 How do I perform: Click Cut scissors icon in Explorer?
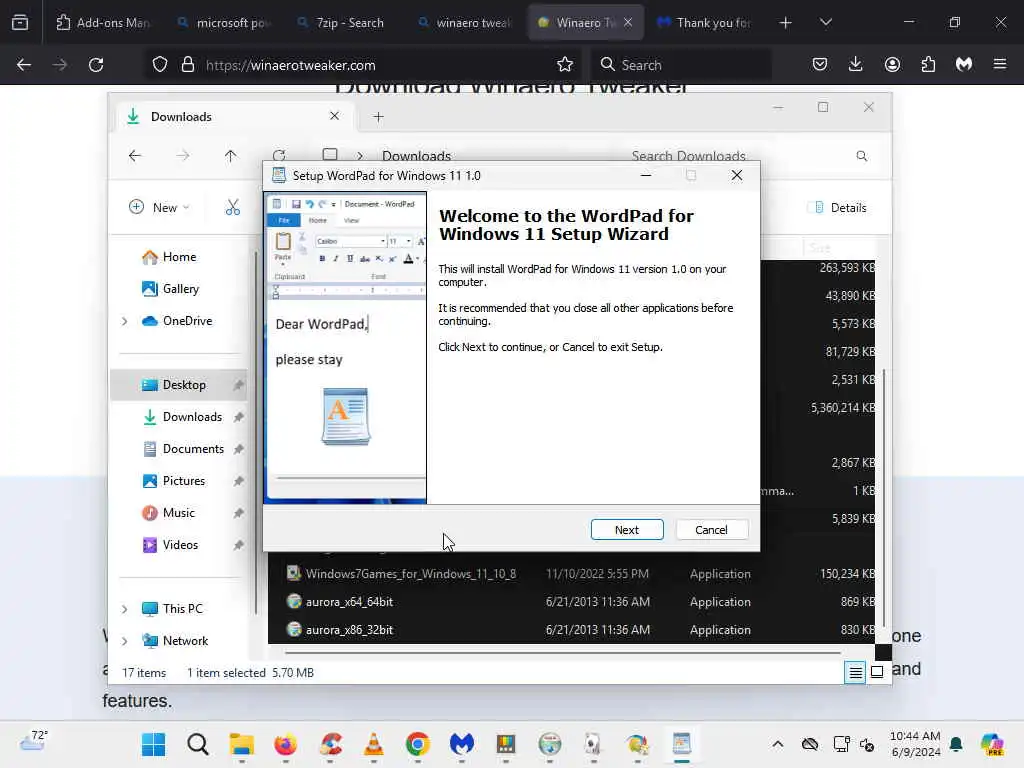coord(232,208)
